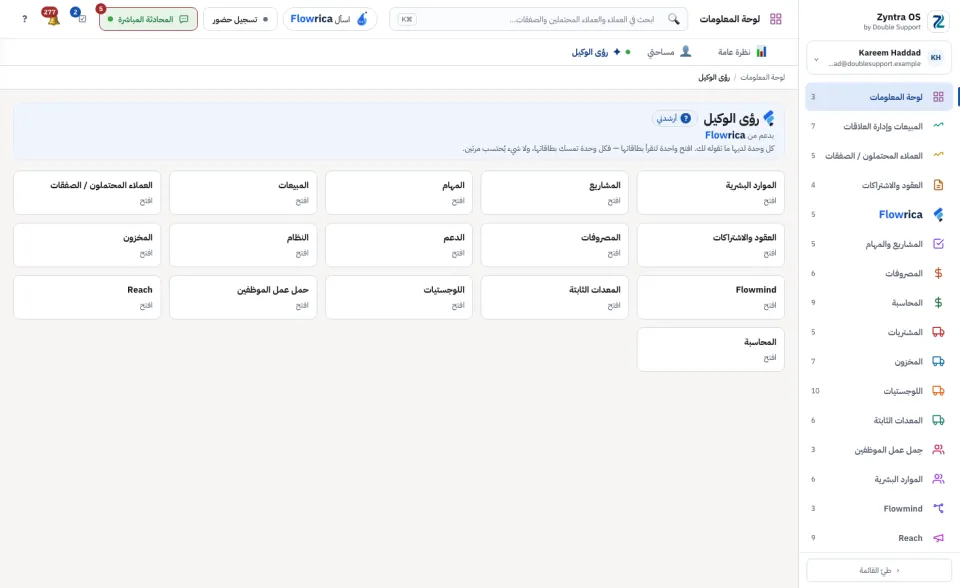Expand the Kareem Haddad account dropdown
This screenshot has height=588, width=960.
[816, 59]
